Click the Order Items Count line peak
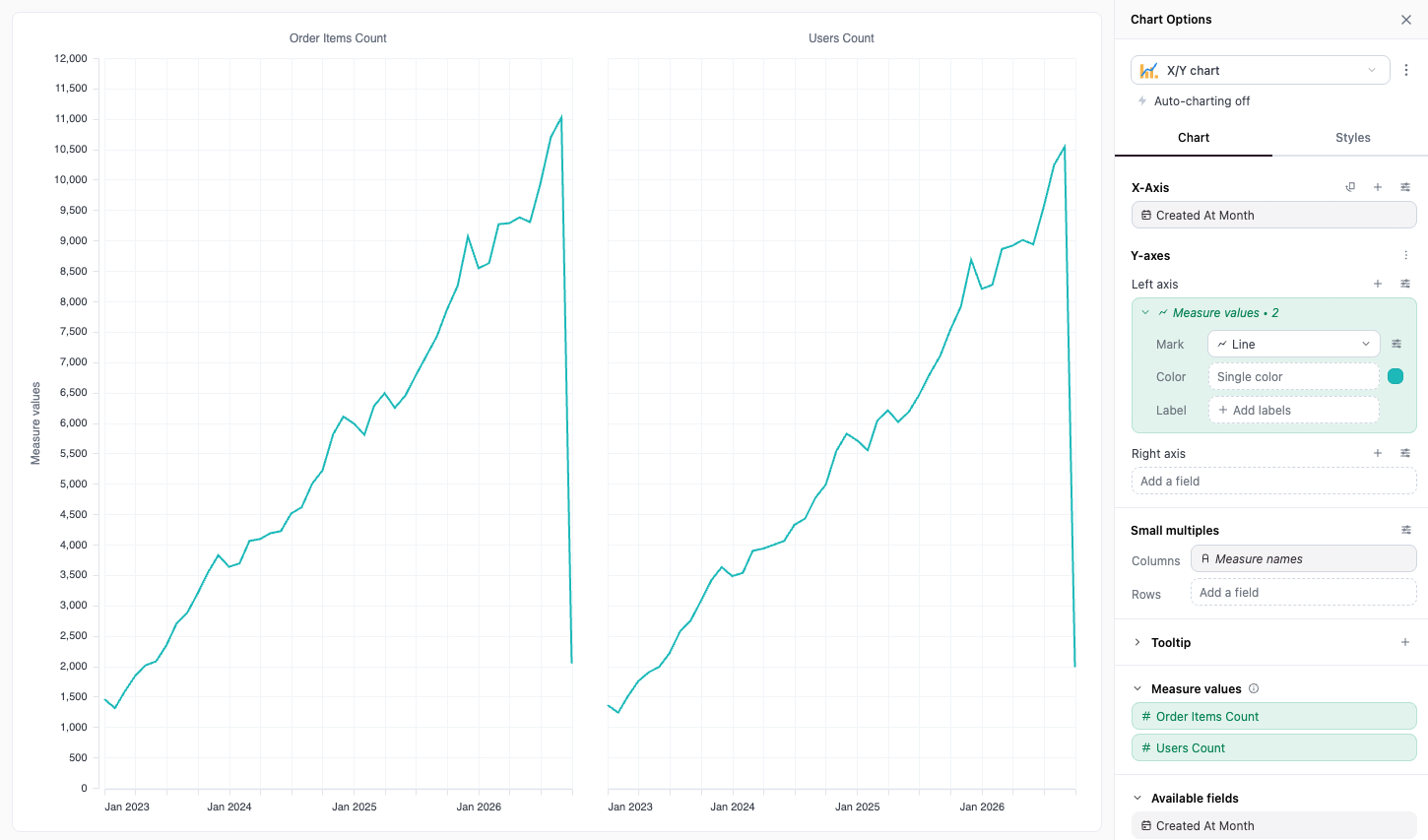The image size is (1428, 840). coord(561,117)
